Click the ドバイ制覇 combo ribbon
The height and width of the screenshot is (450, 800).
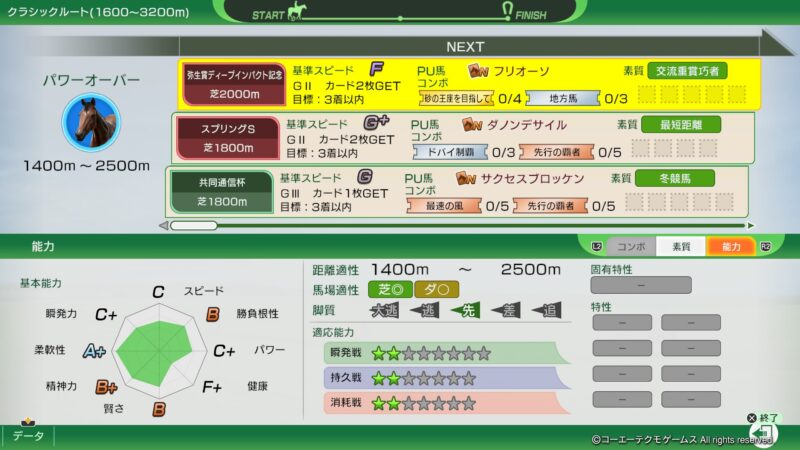tap(450, 152)
